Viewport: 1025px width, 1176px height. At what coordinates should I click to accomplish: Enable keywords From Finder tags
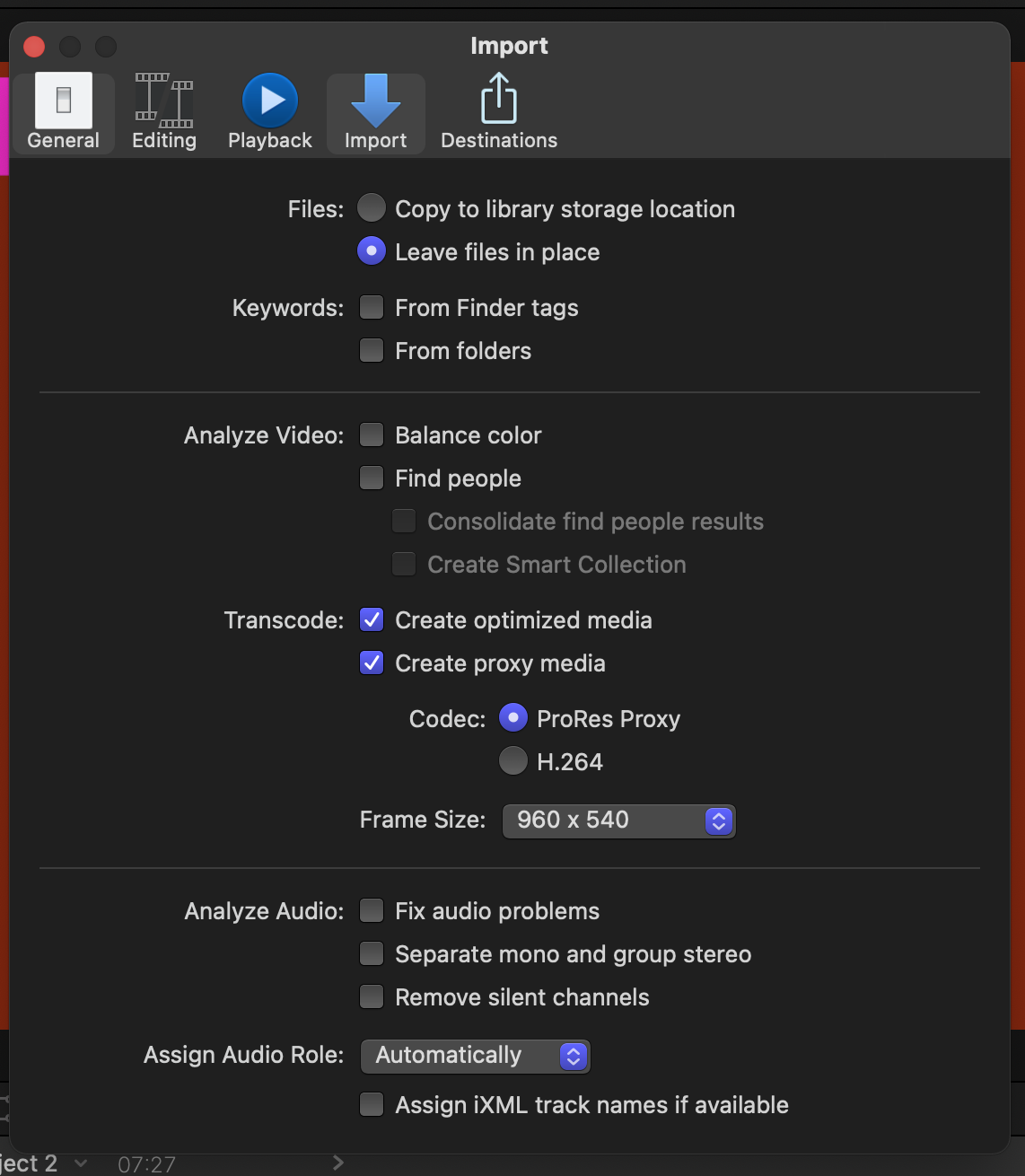372,308
